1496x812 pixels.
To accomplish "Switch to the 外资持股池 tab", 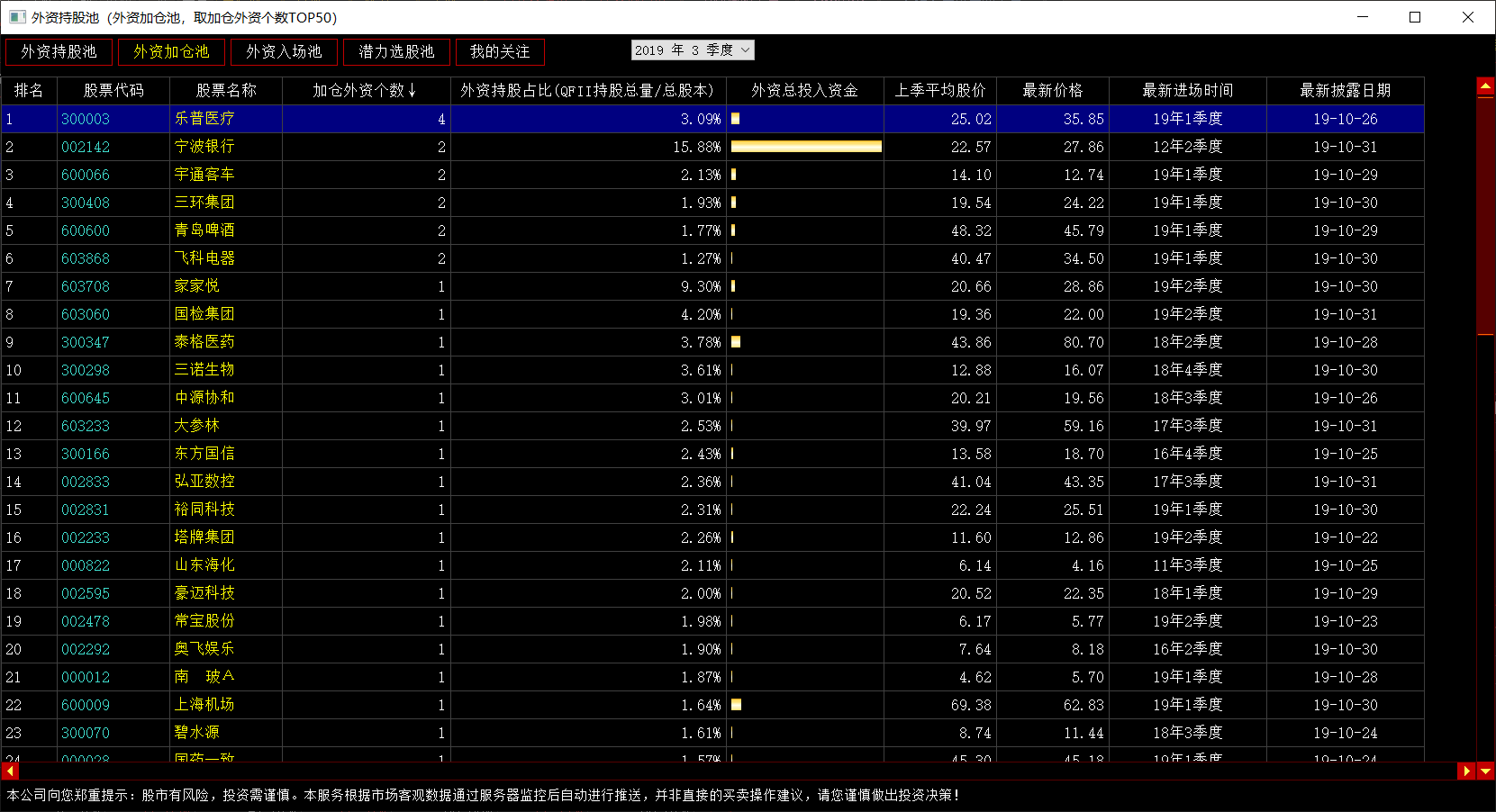I will pyautogui.click(x=59, y=52).
